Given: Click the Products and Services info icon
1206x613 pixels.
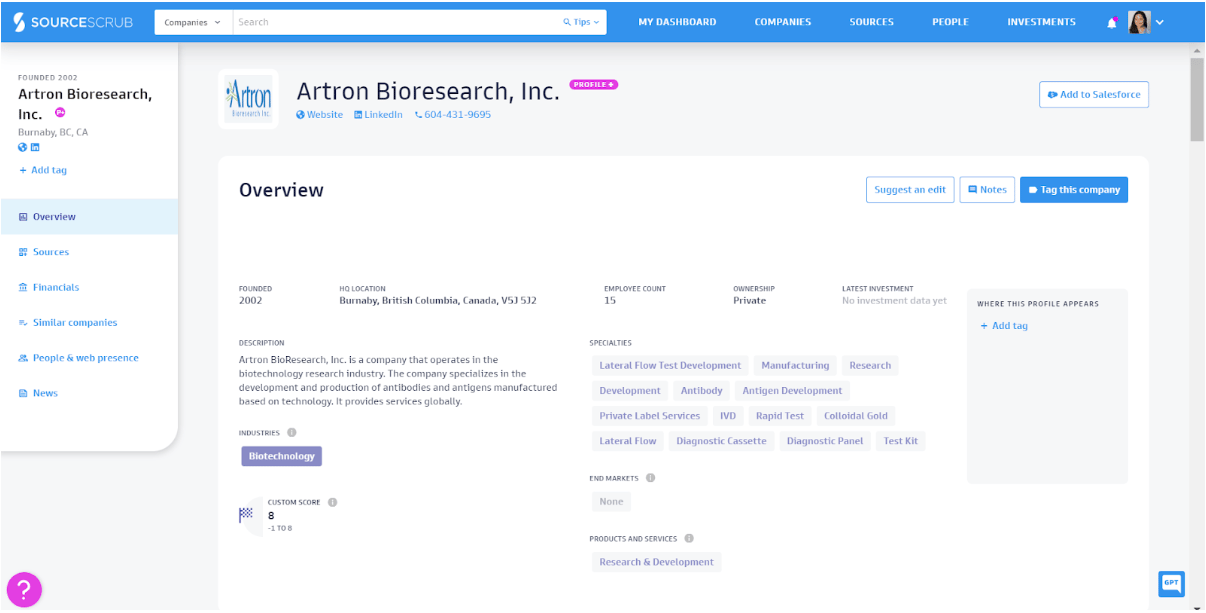Looking at the screenshot, I should [x=689, y=539].
